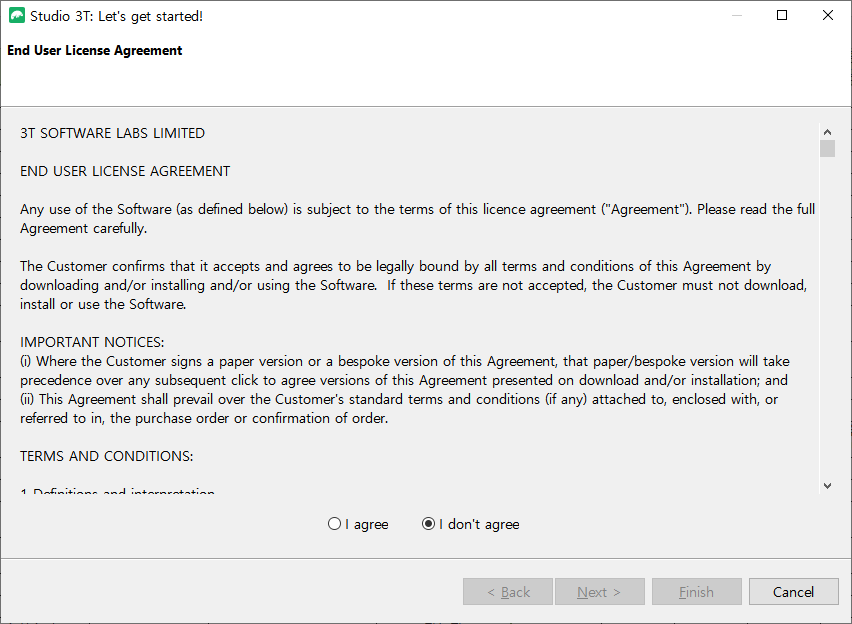Click the Cancel button

[793, 592]
